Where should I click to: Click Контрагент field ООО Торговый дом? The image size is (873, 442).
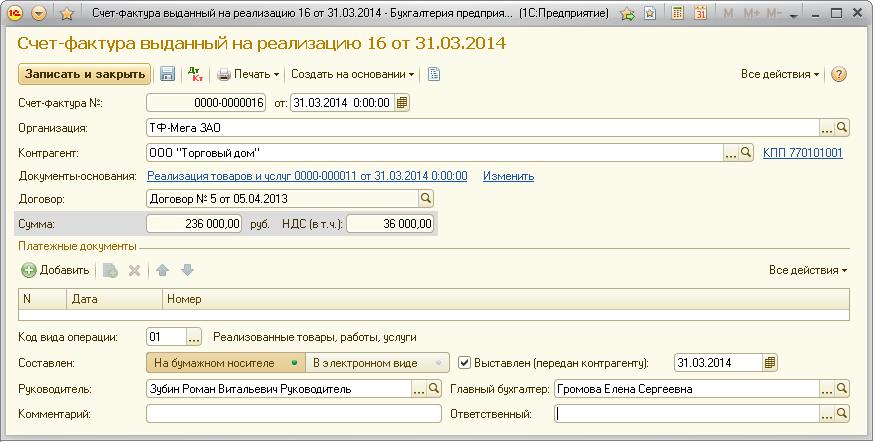tap(434, 153)
